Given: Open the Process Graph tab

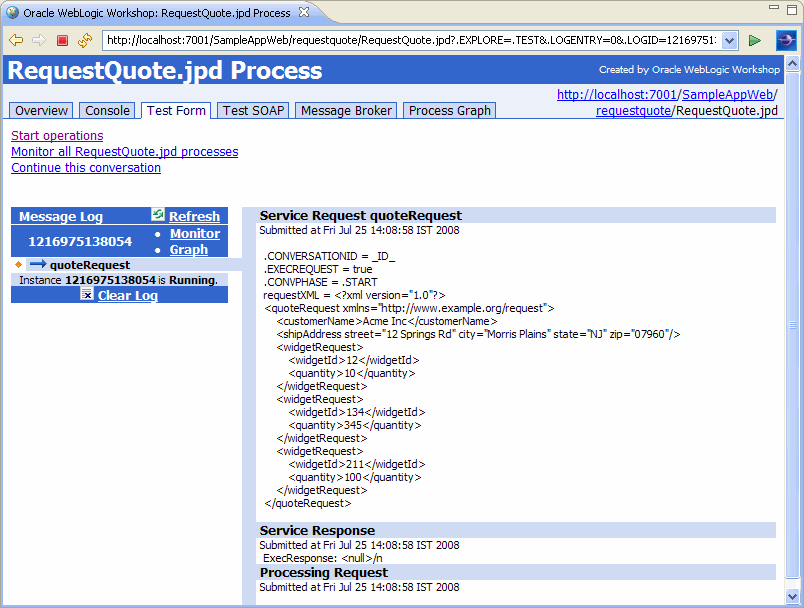Looking at the screenshot, I should pyautogui.click(x=450, y=111).
